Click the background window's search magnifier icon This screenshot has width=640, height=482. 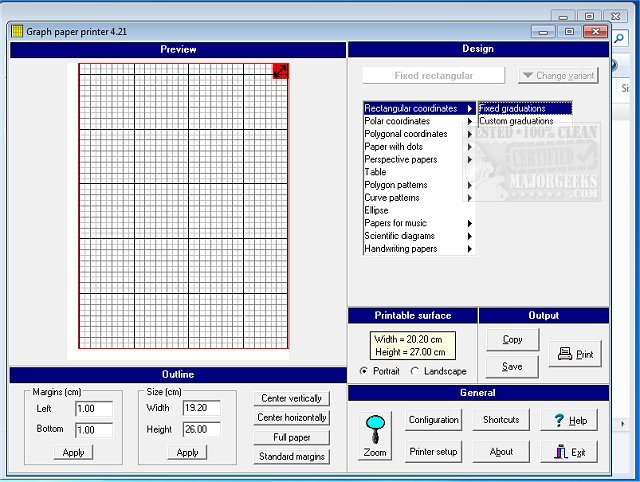pos(619,39)
